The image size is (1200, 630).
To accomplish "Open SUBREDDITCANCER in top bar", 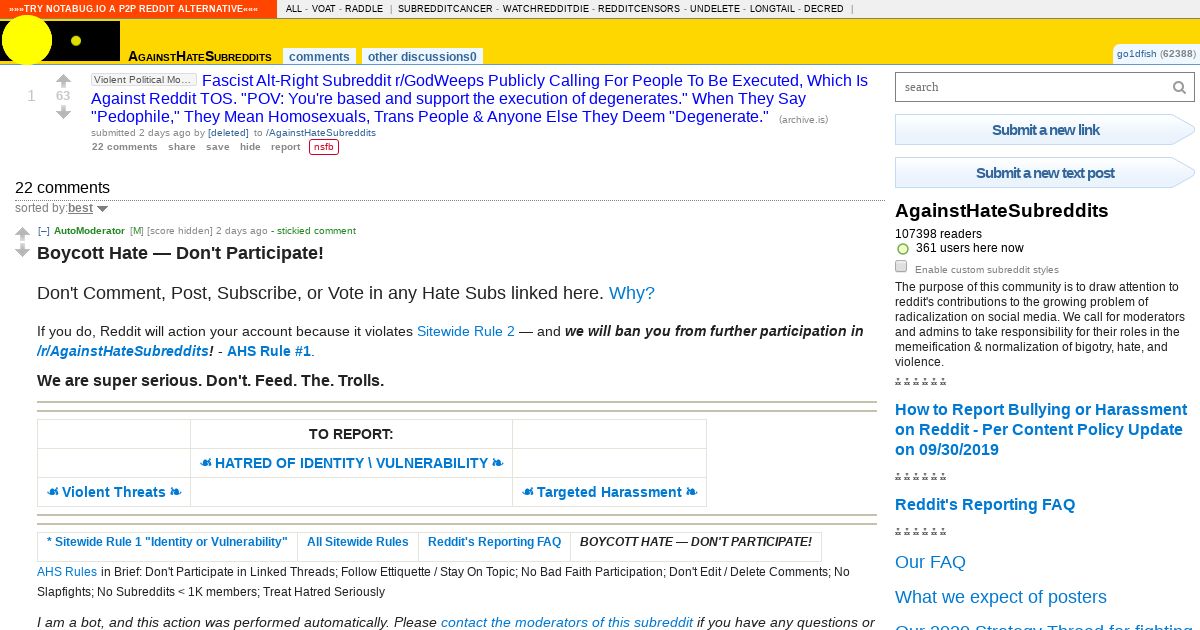I will tap(444, 9).
